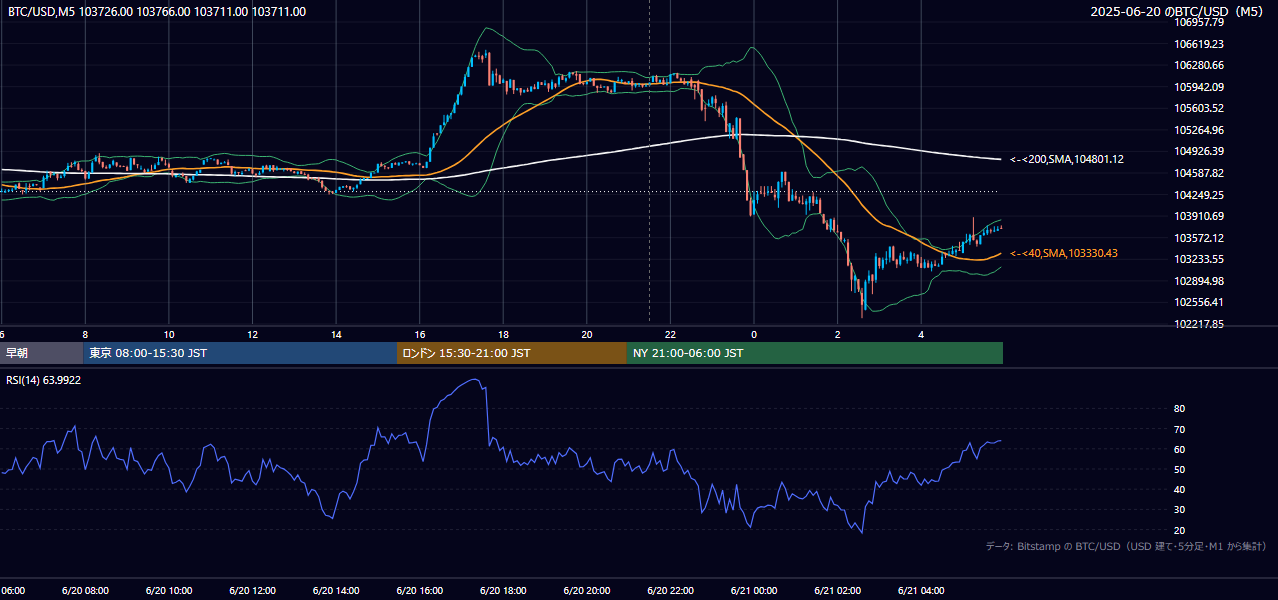Click hour label 14 on price chart axis

336,335
